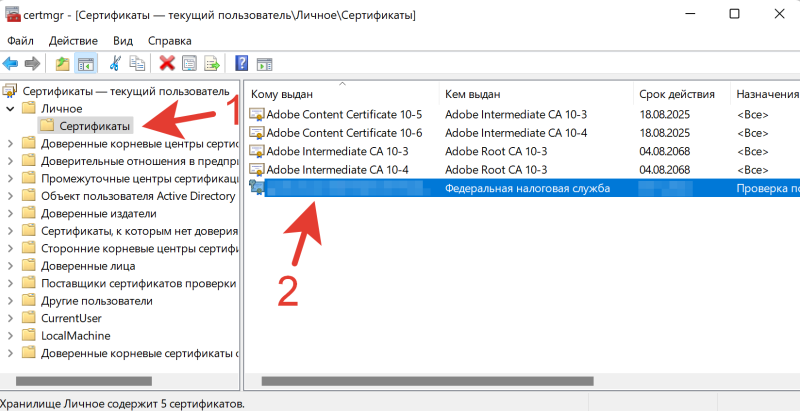800x411 pixels.
Task: Expand the Доверенные лица node
Action: (x=10, y=266)
